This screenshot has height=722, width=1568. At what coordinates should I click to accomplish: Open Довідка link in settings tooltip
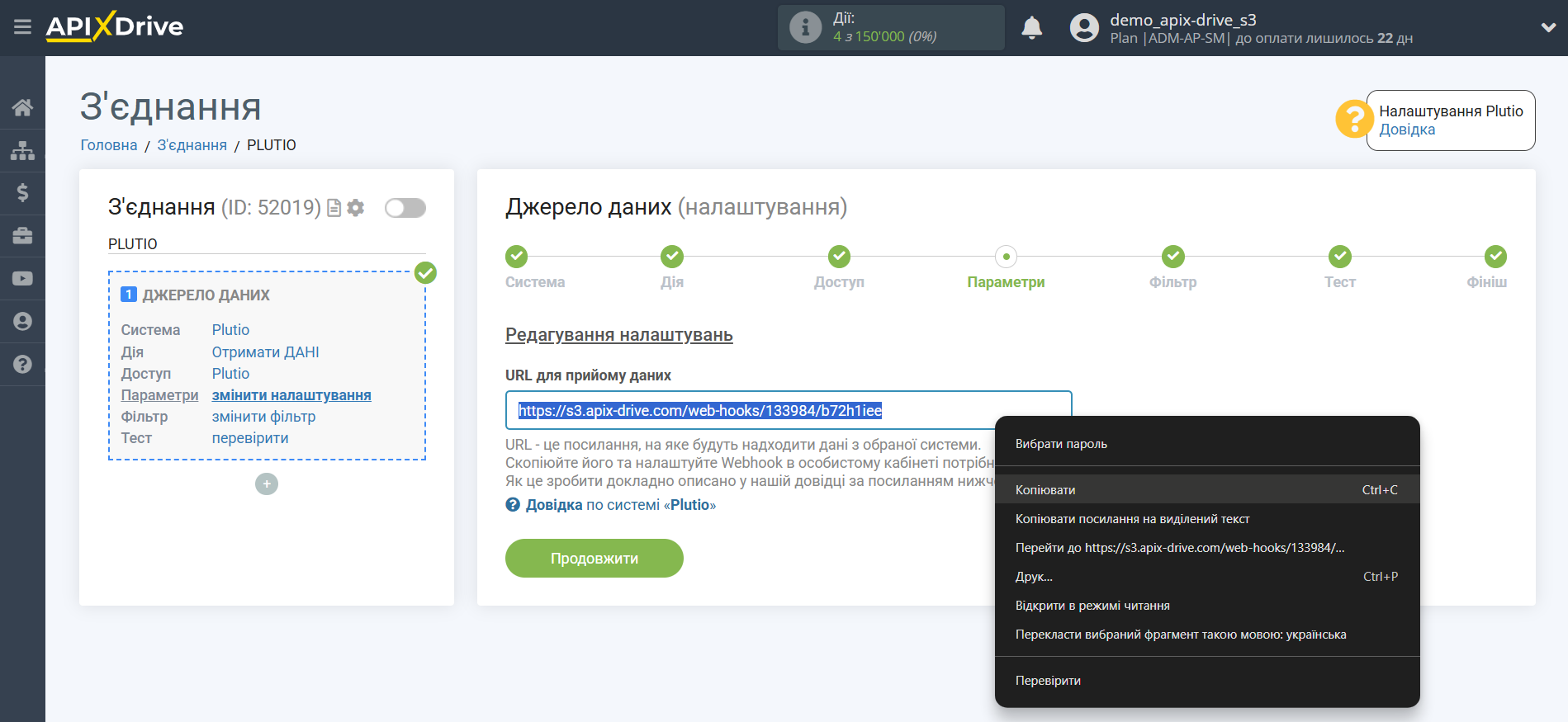click(x=1407, y=130)
